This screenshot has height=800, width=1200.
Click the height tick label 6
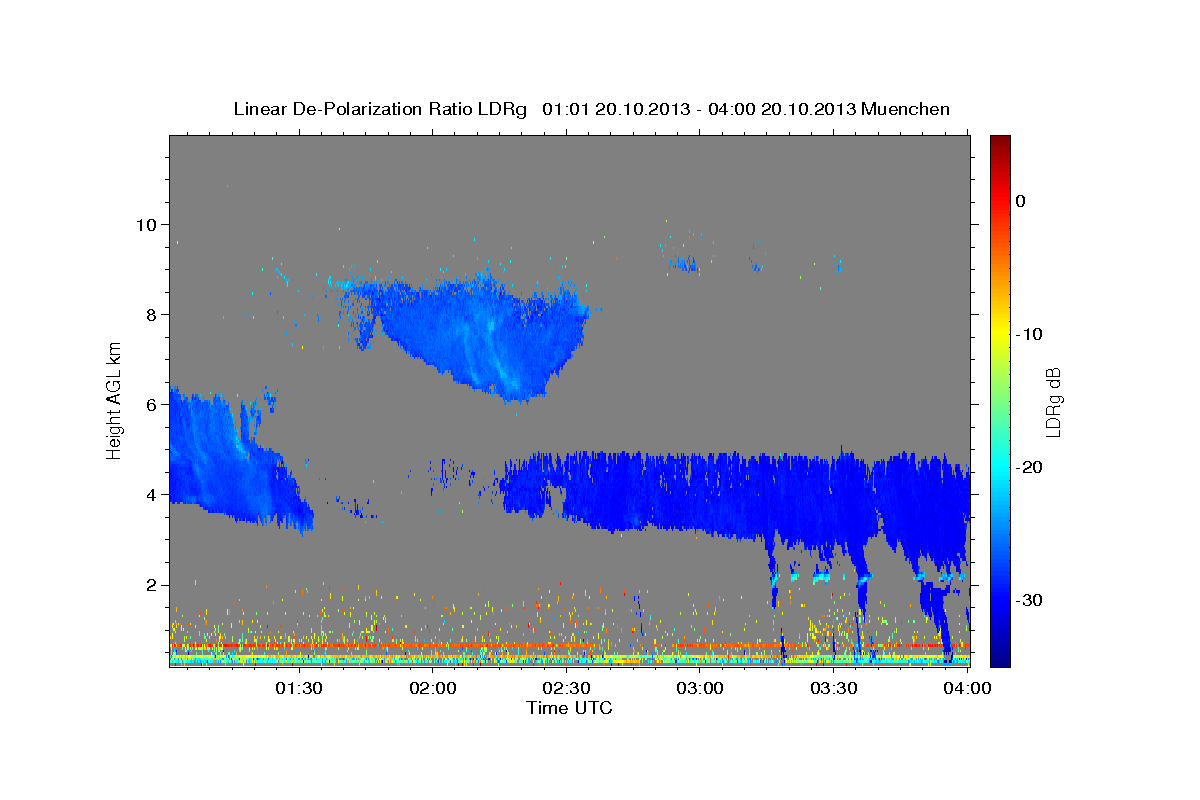coord(151,404)
